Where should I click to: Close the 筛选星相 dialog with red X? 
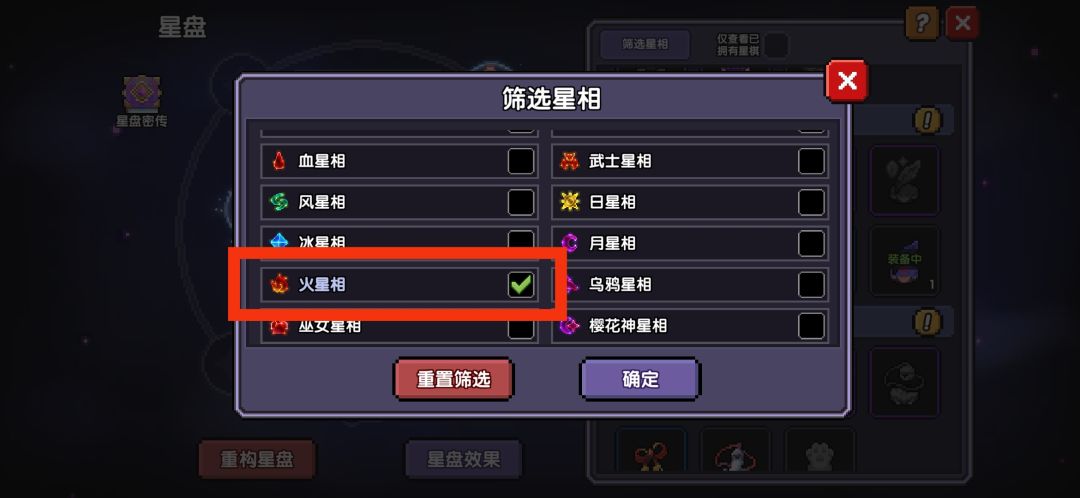(847, 81)
